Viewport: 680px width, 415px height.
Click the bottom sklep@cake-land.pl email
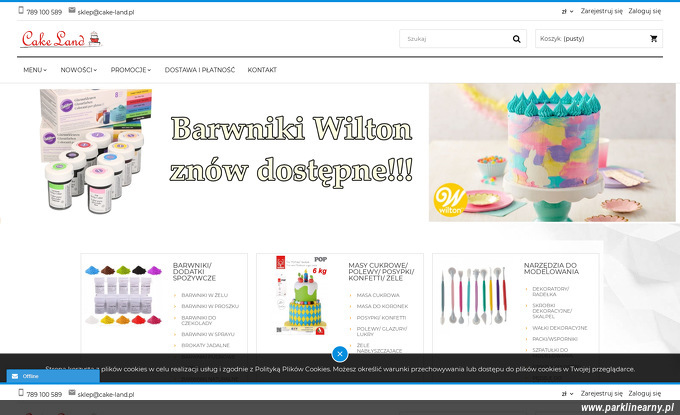tap(106, 395)
